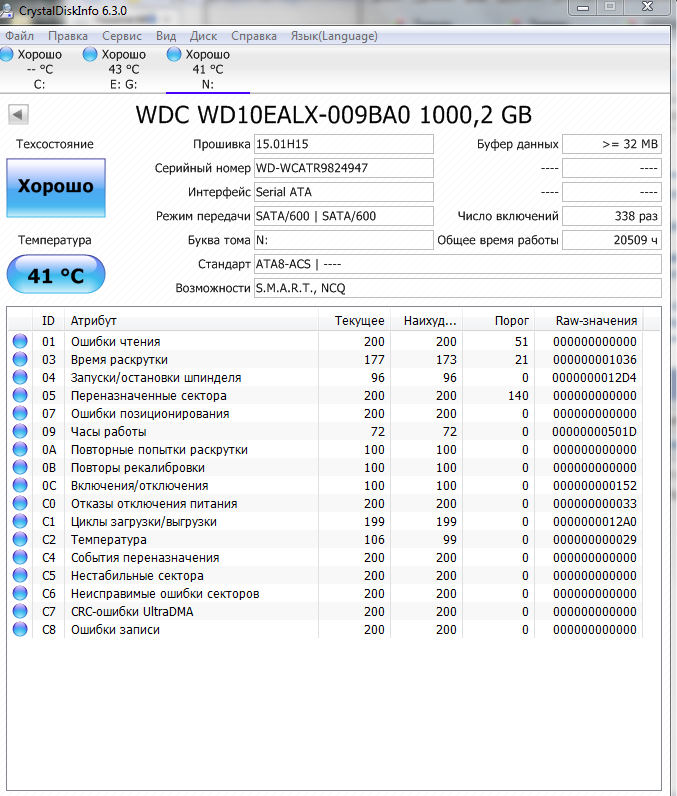Screen dimensions: 677x796
Task: Click the serial number field WD-WCATR9824947
Action: [344, 168]
